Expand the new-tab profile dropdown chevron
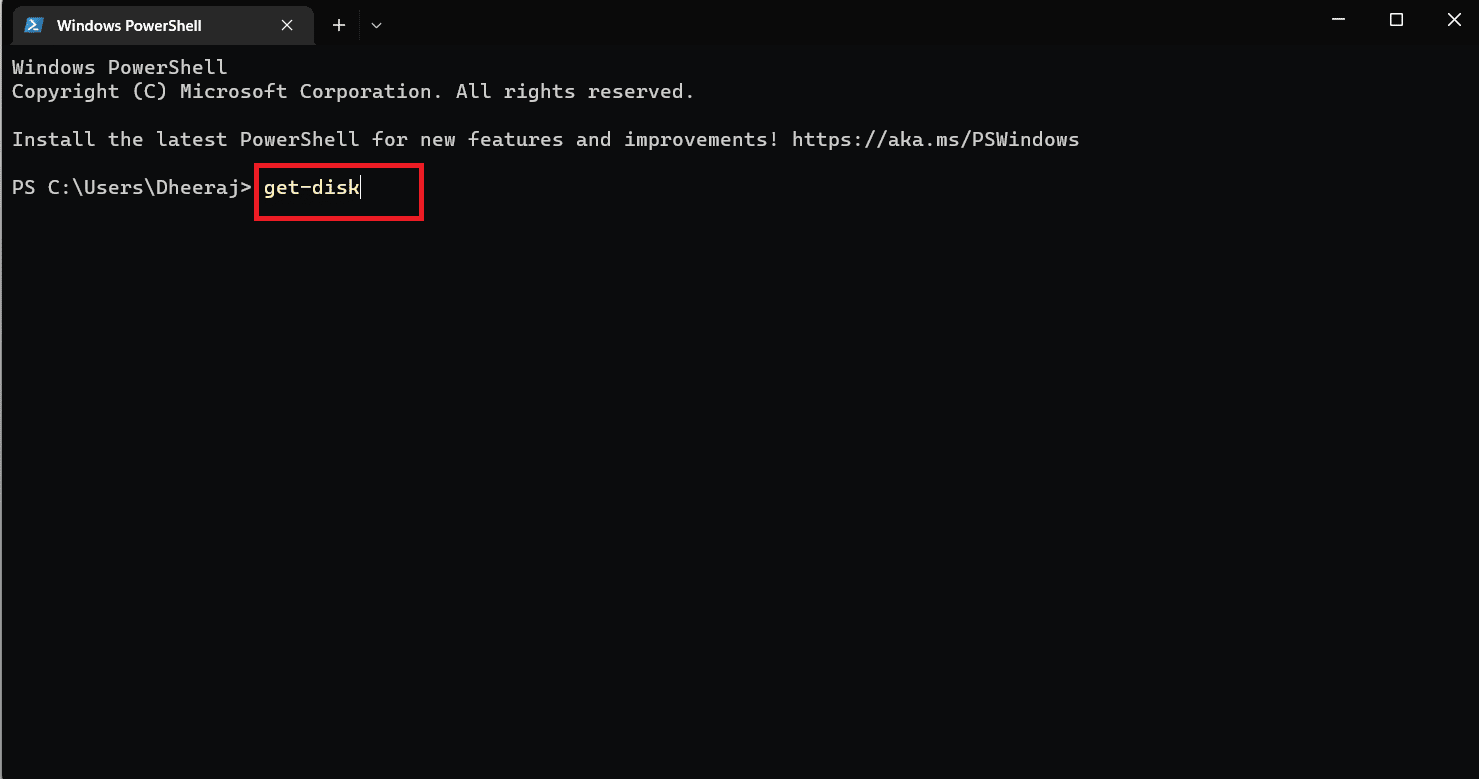The image size is (1479, 779). (376, 25)
